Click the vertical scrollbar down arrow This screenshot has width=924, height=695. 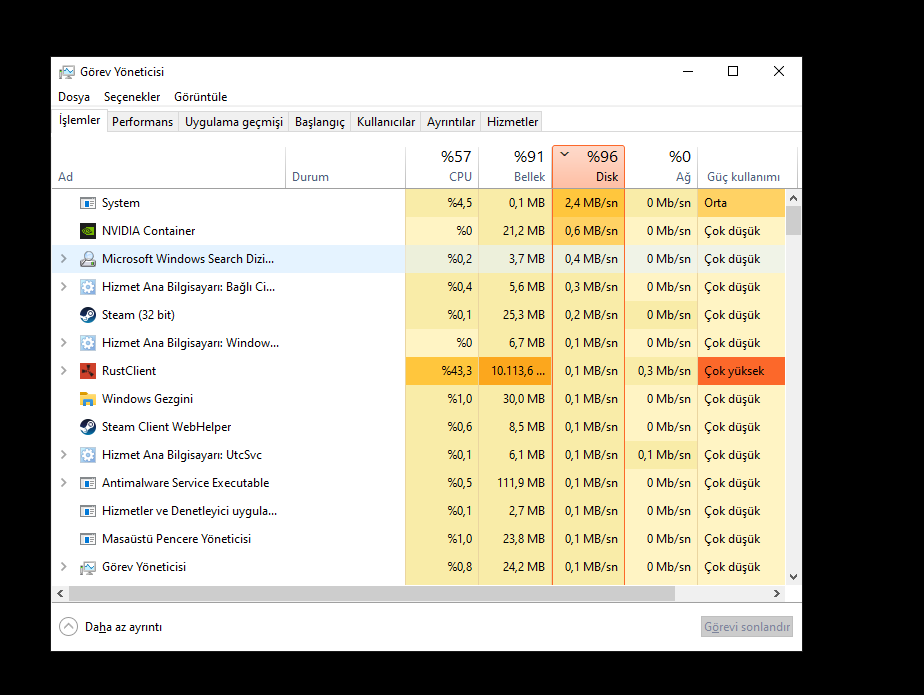(x=794, y=576)
